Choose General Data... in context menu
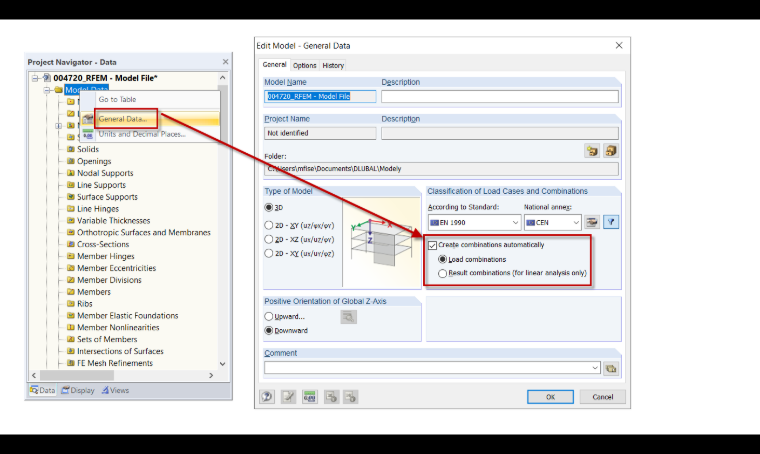Image resolution: width=760 pixels, height=454 pixels. 123,119
